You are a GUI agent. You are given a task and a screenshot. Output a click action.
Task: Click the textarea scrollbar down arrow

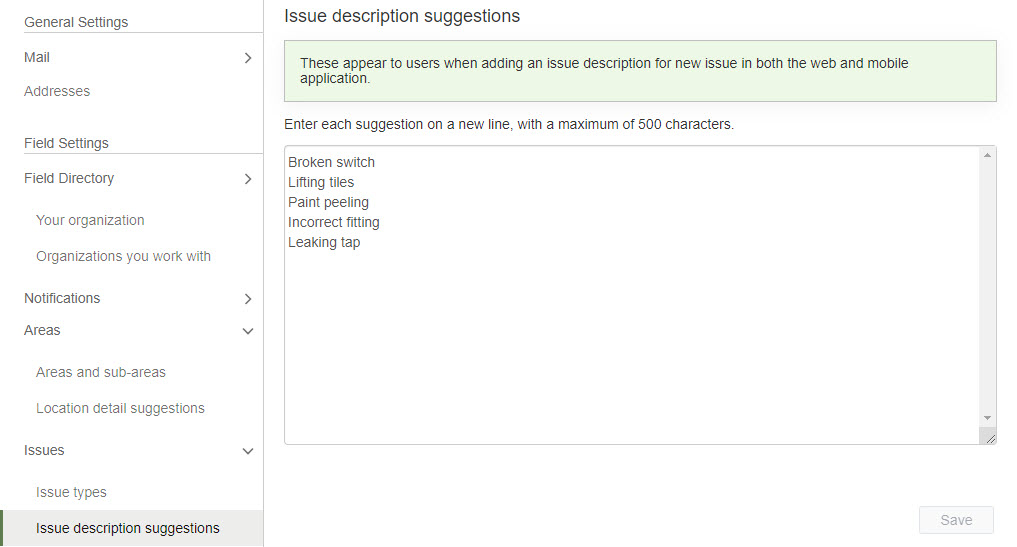tap(987, 418)
